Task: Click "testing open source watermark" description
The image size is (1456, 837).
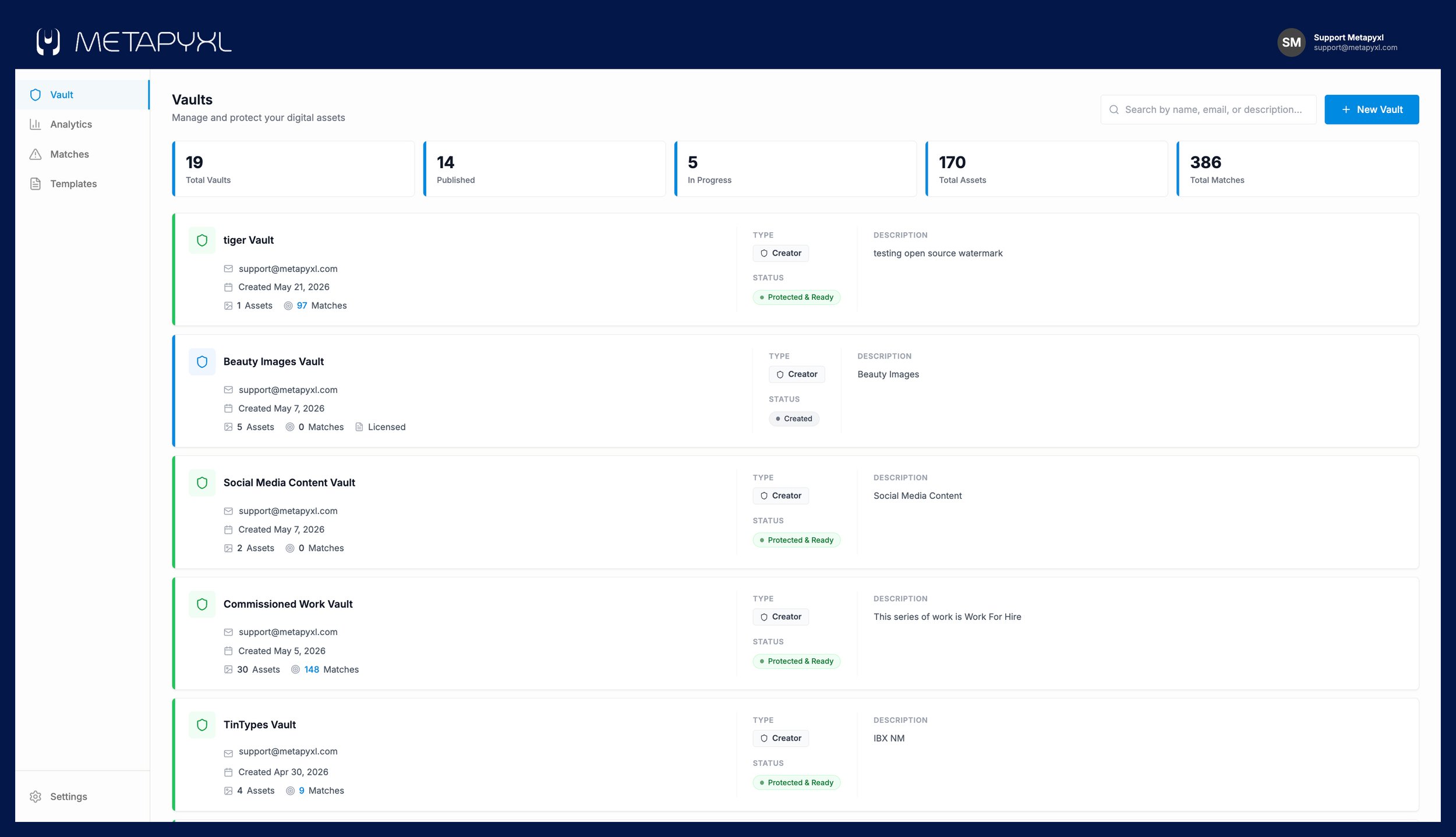Action: [x=938, y=253]
